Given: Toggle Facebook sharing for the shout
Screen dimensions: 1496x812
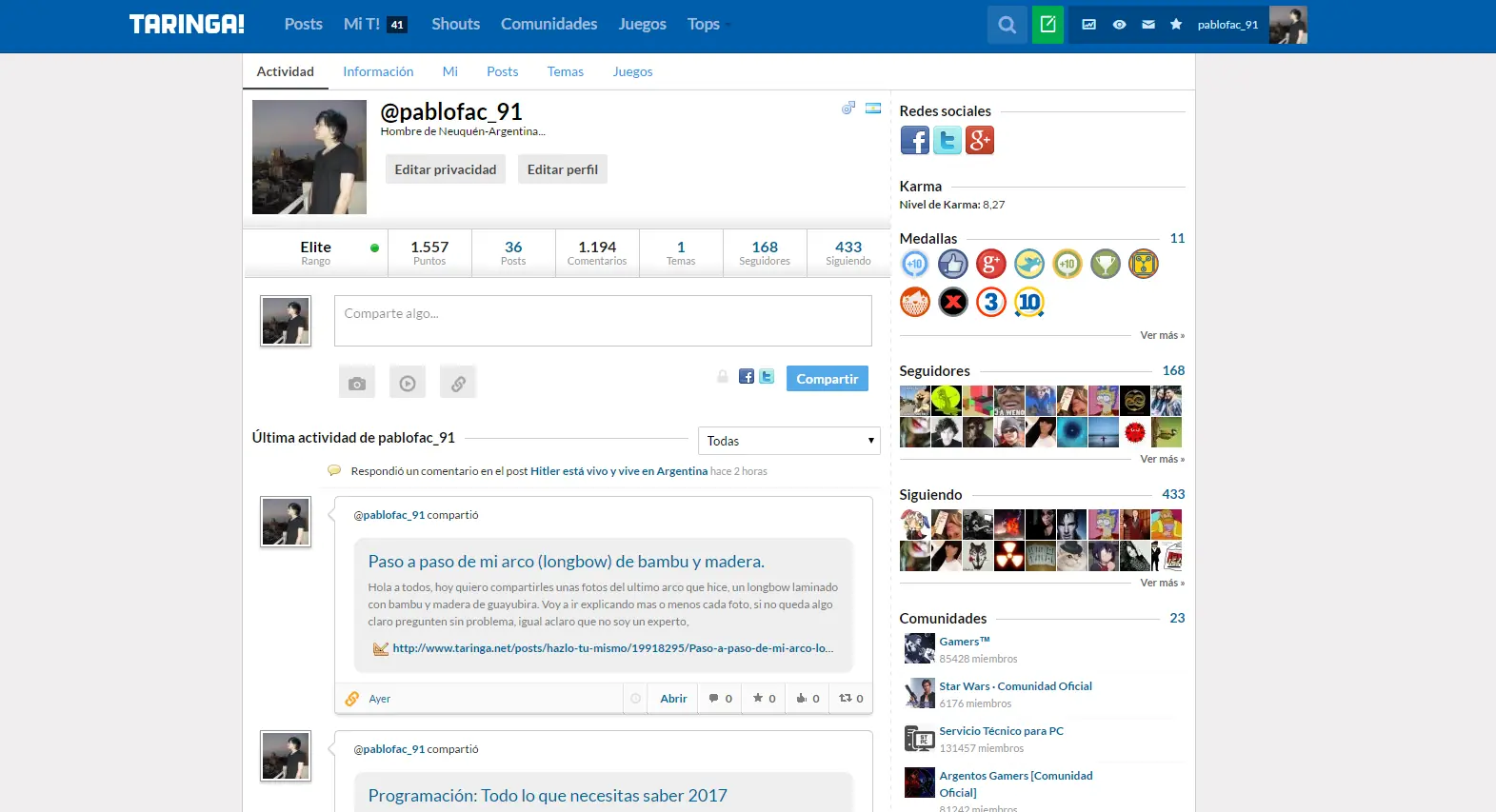Looking at the screenshot, I should pyautogui.click(x=747, y=377).
